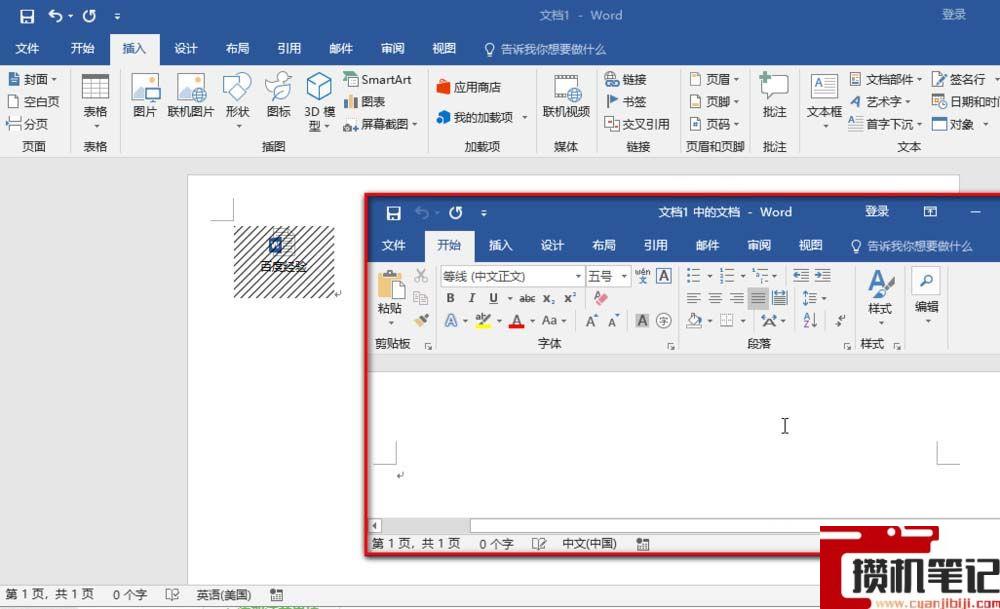
Task: Click 登录 sign-in in outer window
Action: (954, 15)
